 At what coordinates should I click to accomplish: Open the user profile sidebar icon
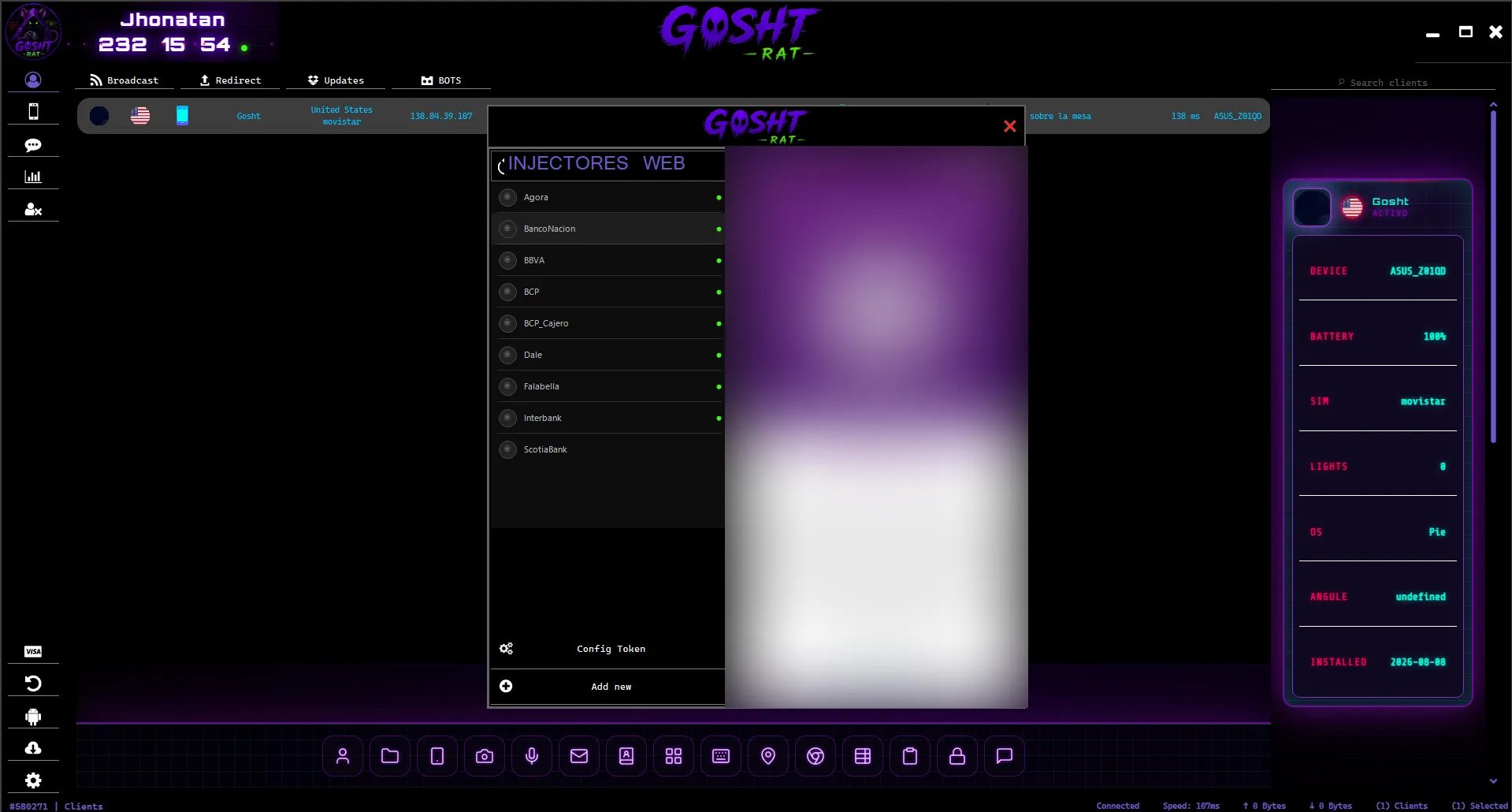(x=33, y=80)
